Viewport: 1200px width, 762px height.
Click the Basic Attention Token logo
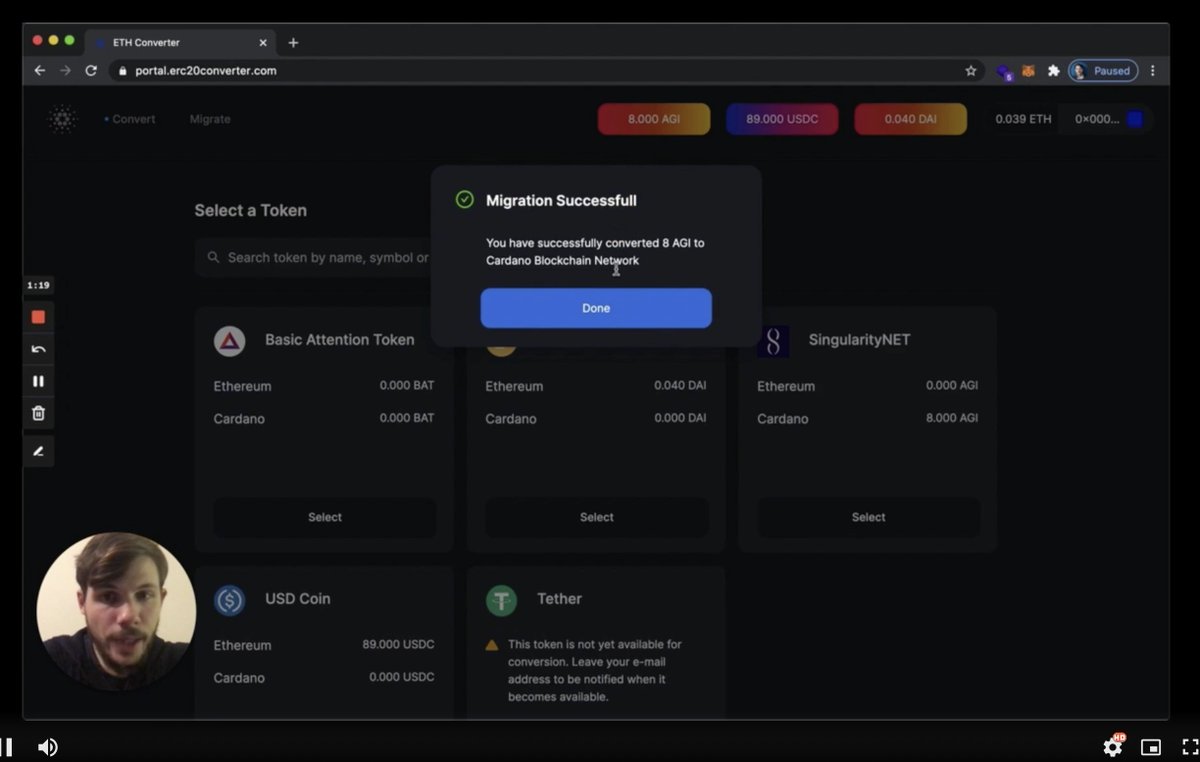(x=230, y=341)
